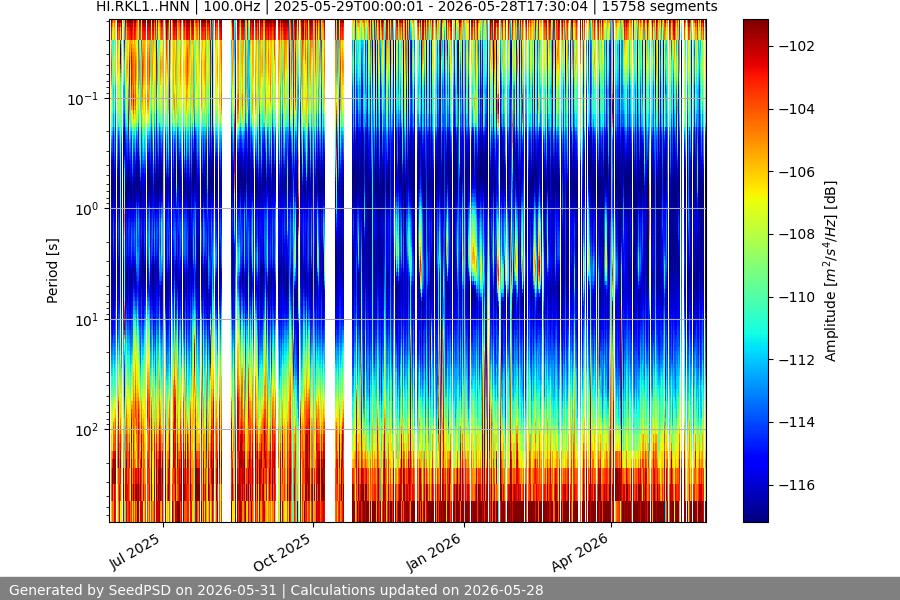Click the −112 colorbar tick label
The height and width of the screenshot is (600, 900).
tap(797, 360)
